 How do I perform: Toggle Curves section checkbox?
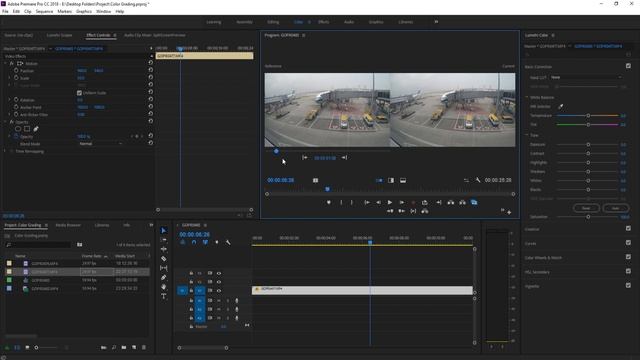[628, 243]
